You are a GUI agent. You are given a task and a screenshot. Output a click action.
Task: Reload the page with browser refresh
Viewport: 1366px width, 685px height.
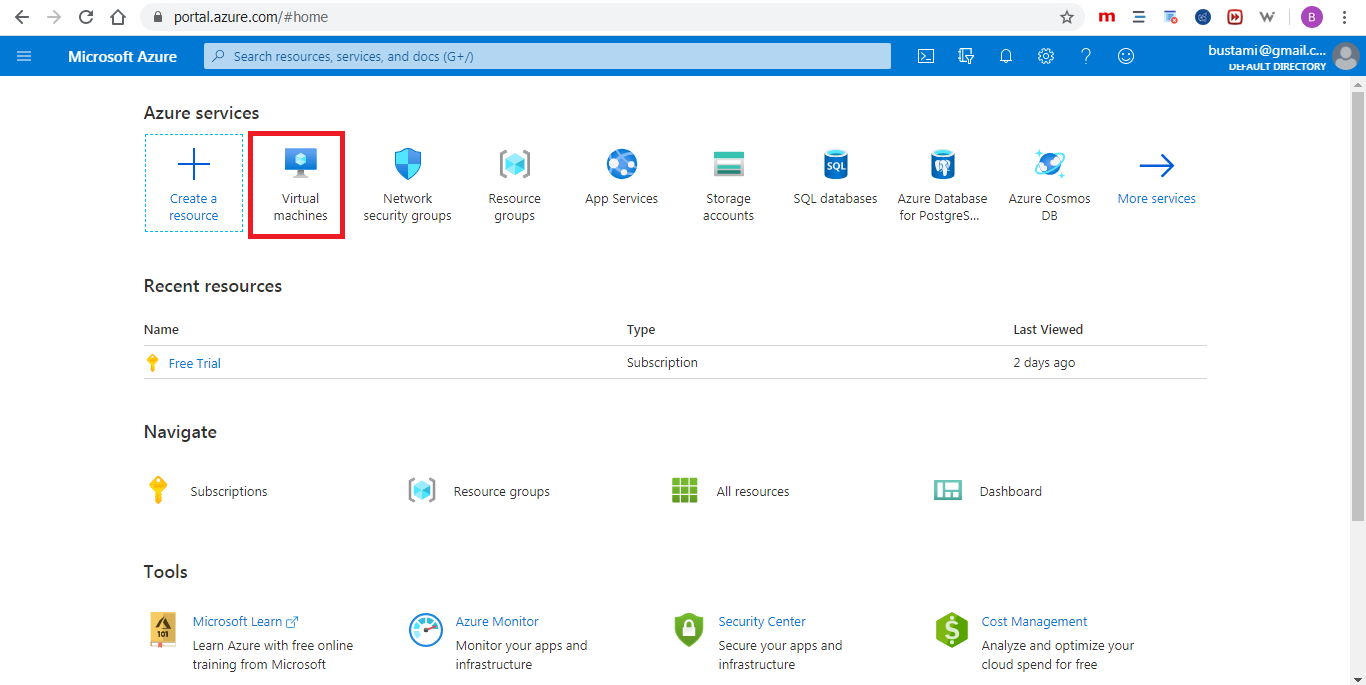coord(86,17)
